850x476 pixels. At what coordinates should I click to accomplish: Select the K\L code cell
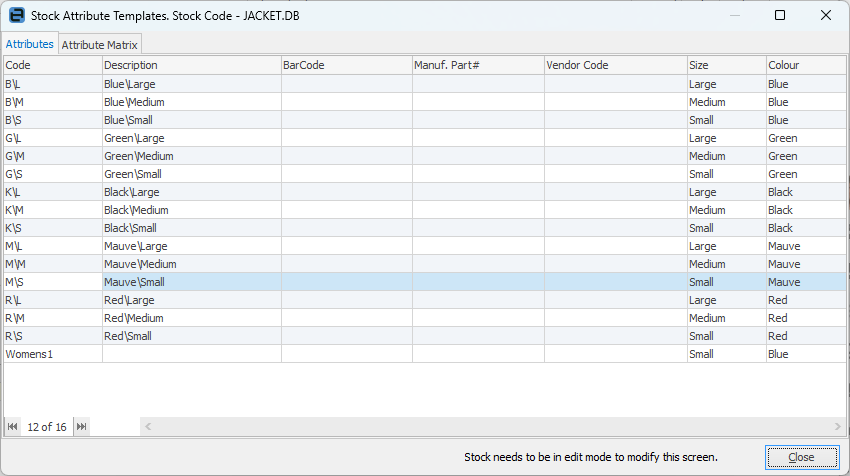(x=53, y=192)
